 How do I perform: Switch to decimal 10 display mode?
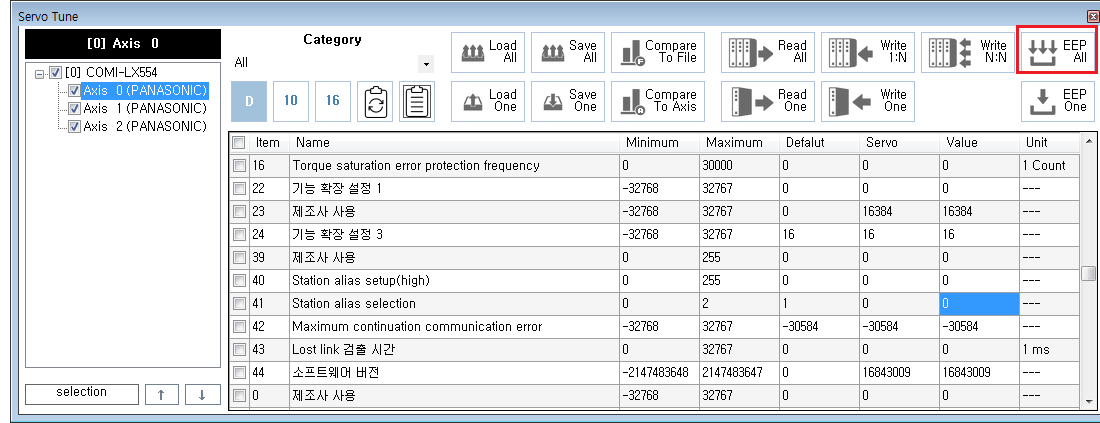290,101
